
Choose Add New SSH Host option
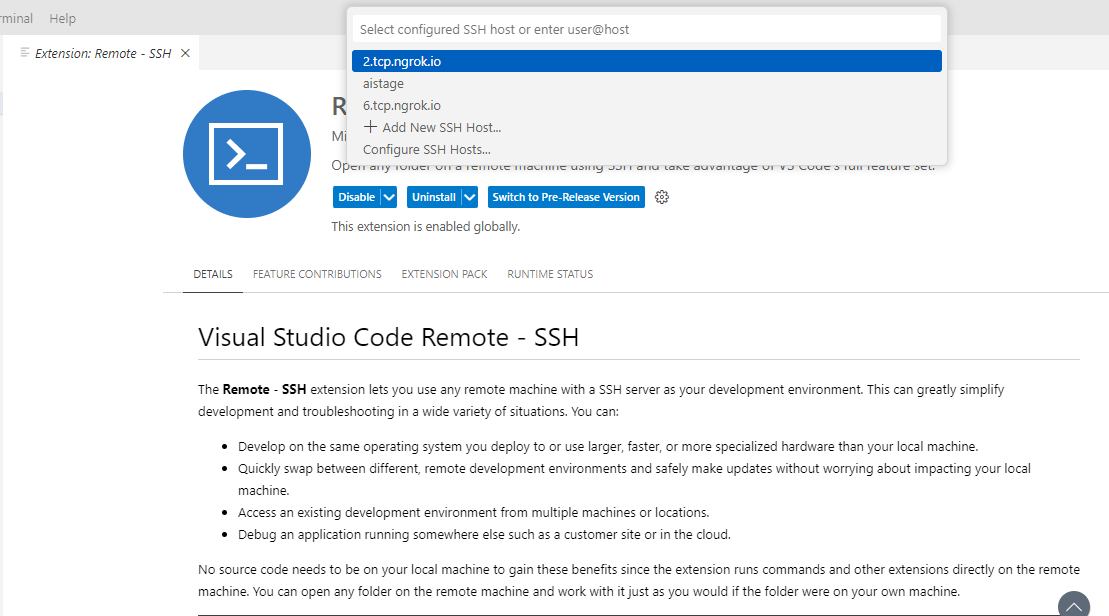click(646, 127)
